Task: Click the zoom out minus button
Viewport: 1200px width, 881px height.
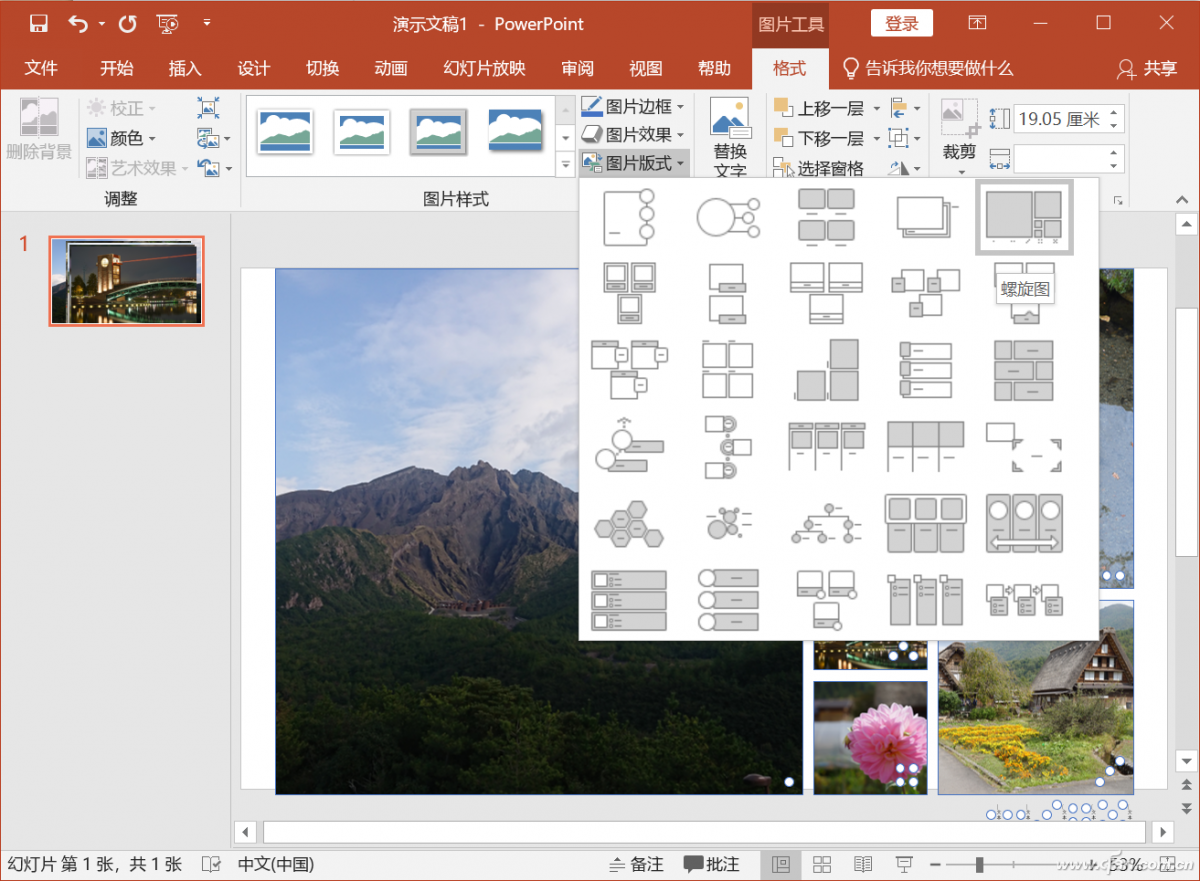Action: (x=936, y=864)
